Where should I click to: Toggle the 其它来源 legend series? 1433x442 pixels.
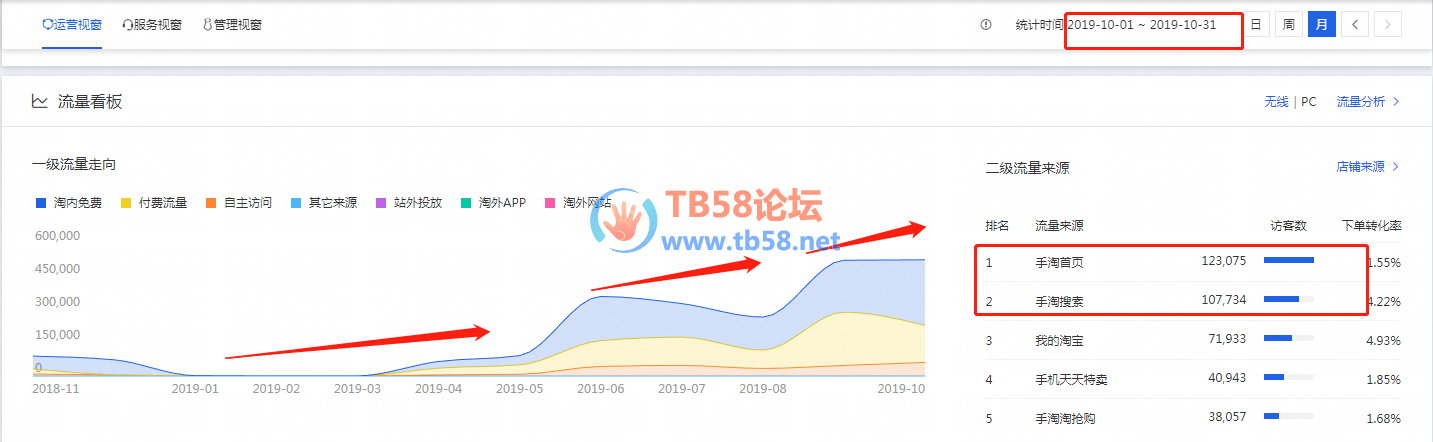pyautogui.click(x=323, y=203)
